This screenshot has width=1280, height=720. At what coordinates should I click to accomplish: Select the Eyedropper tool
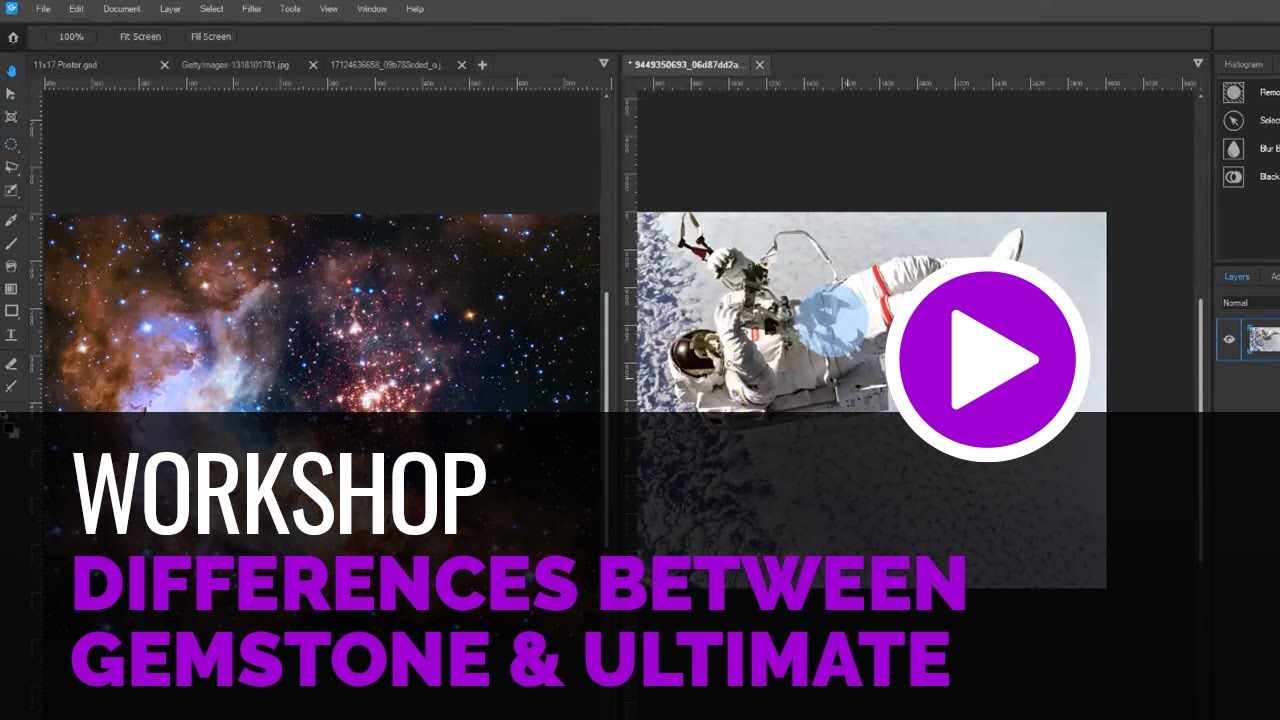[x=12, y=220]
